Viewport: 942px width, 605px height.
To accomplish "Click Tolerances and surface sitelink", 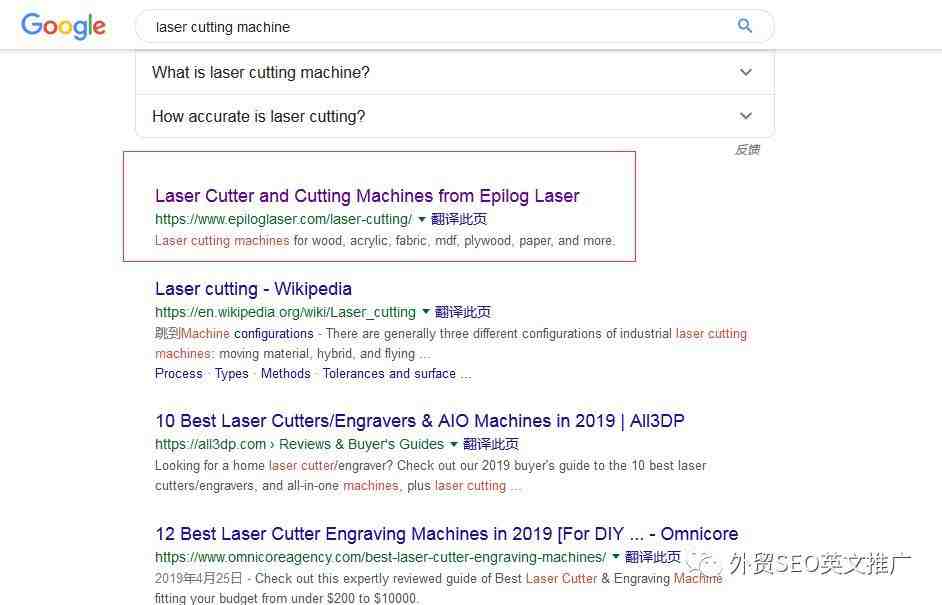I will (x=389, y=374).
